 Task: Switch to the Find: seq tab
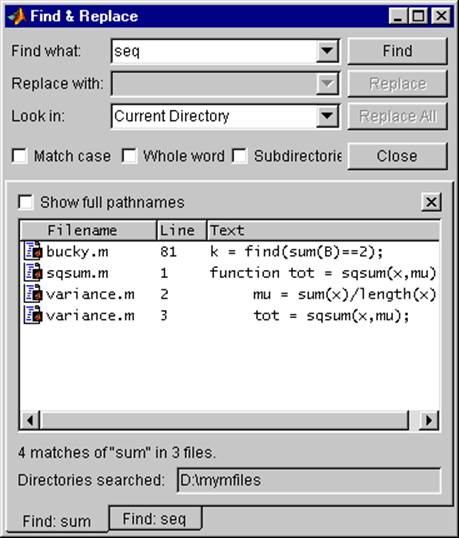point(155,518)
